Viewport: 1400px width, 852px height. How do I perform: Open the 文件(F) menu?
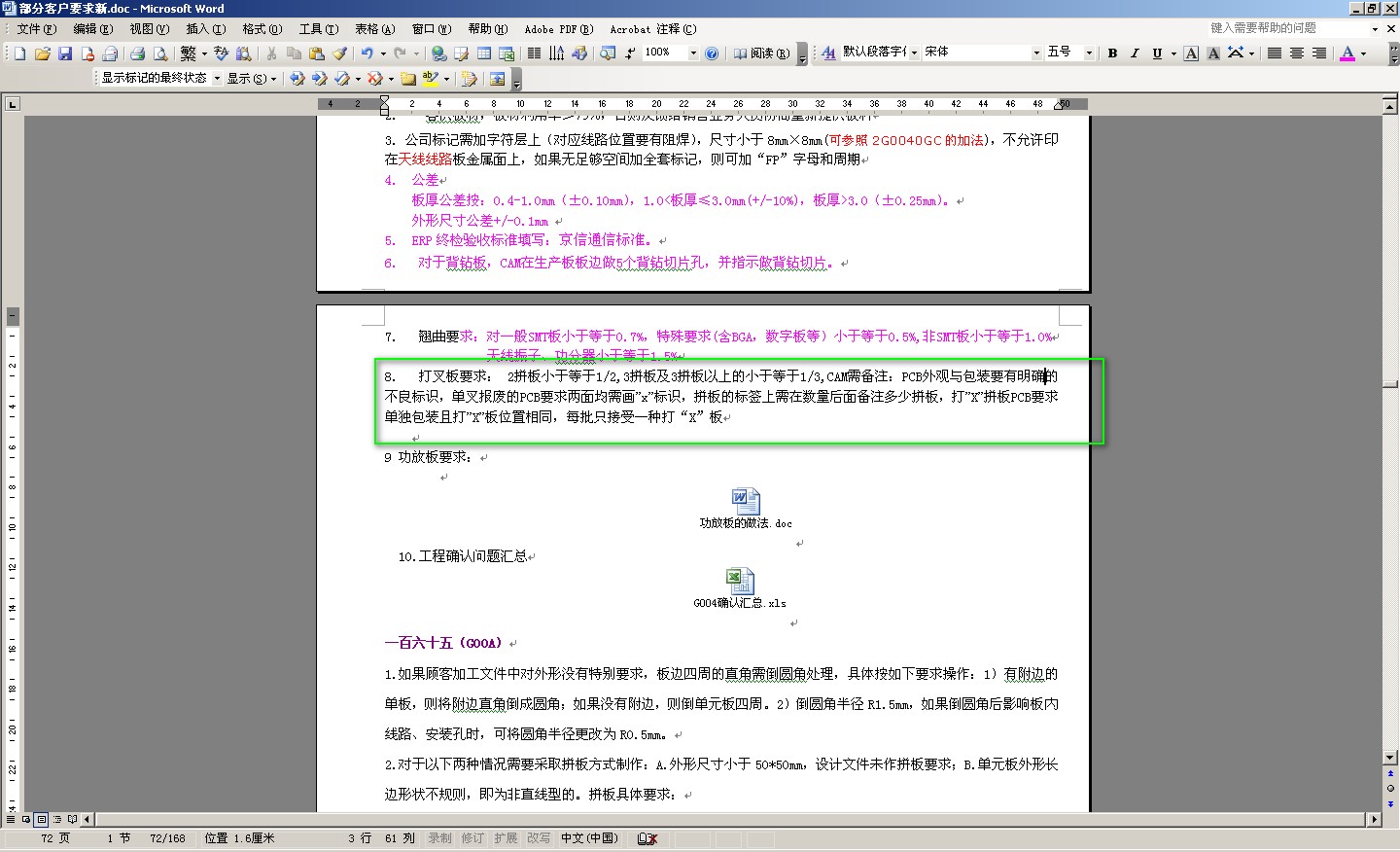click(x=37, y=29)
